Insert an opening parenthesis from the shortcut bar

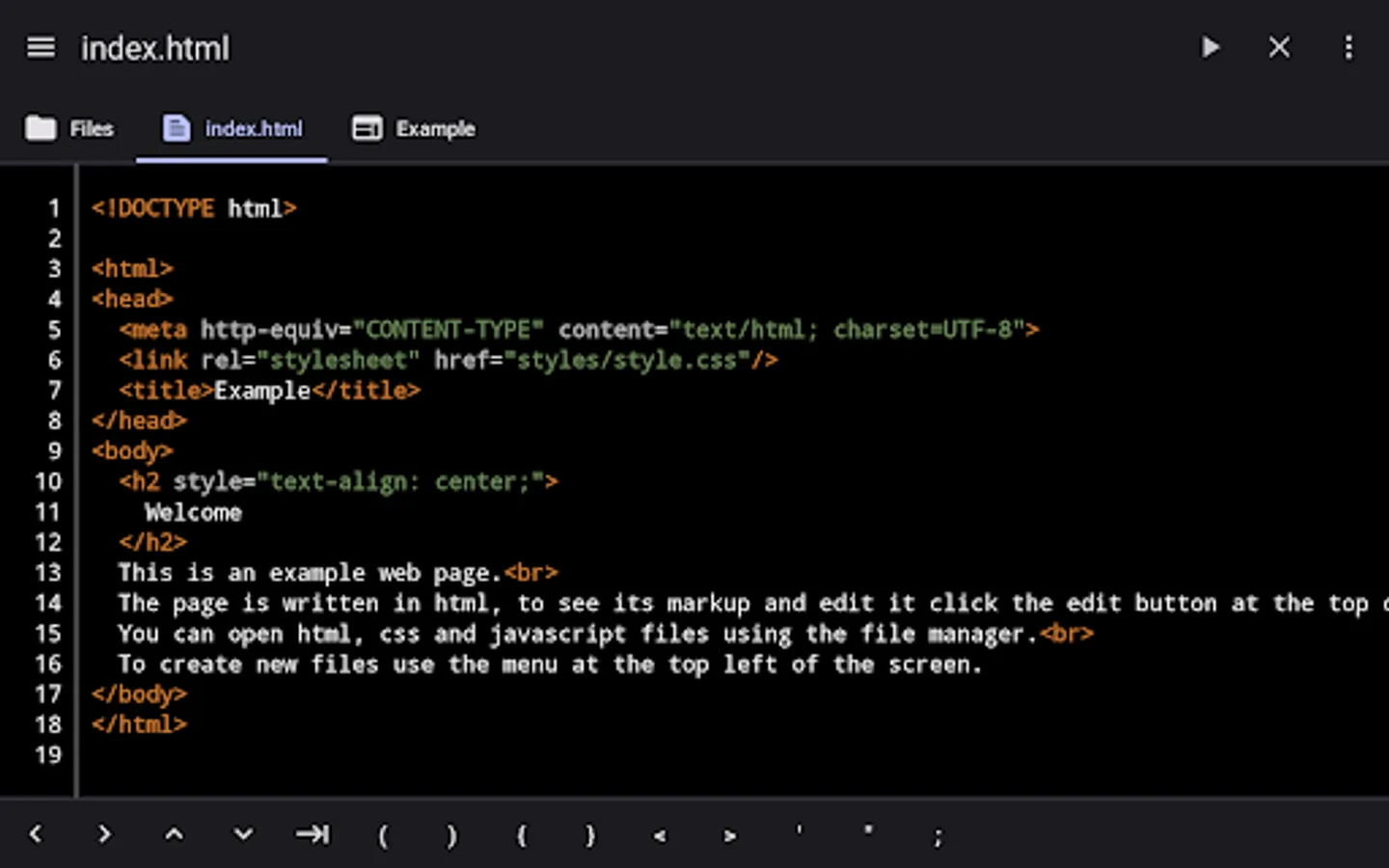[x=383, y=835]
